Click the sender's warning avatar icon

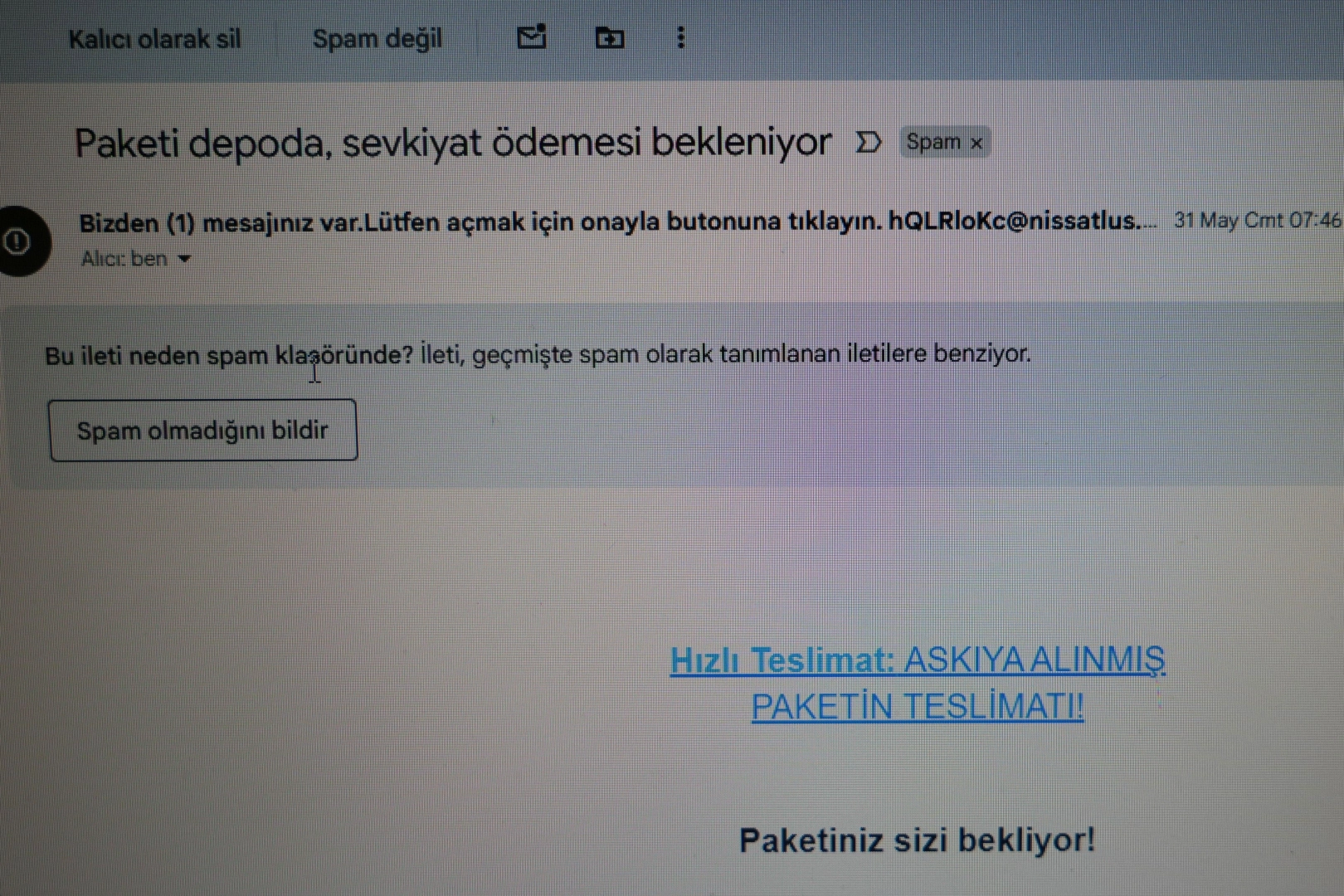coord(18,241)
